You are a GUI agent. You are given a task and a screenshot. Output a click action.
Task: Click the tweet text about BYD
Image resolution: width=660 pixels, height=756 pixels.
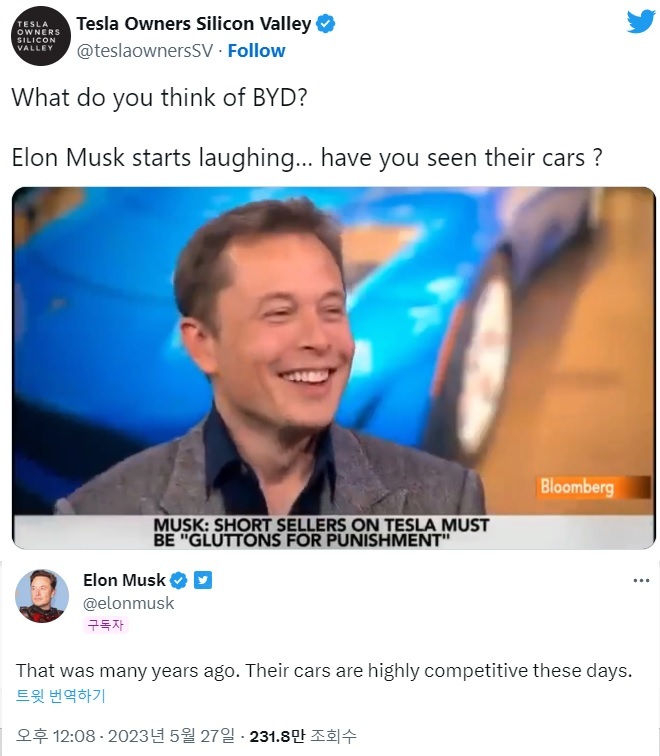[307, 127]
